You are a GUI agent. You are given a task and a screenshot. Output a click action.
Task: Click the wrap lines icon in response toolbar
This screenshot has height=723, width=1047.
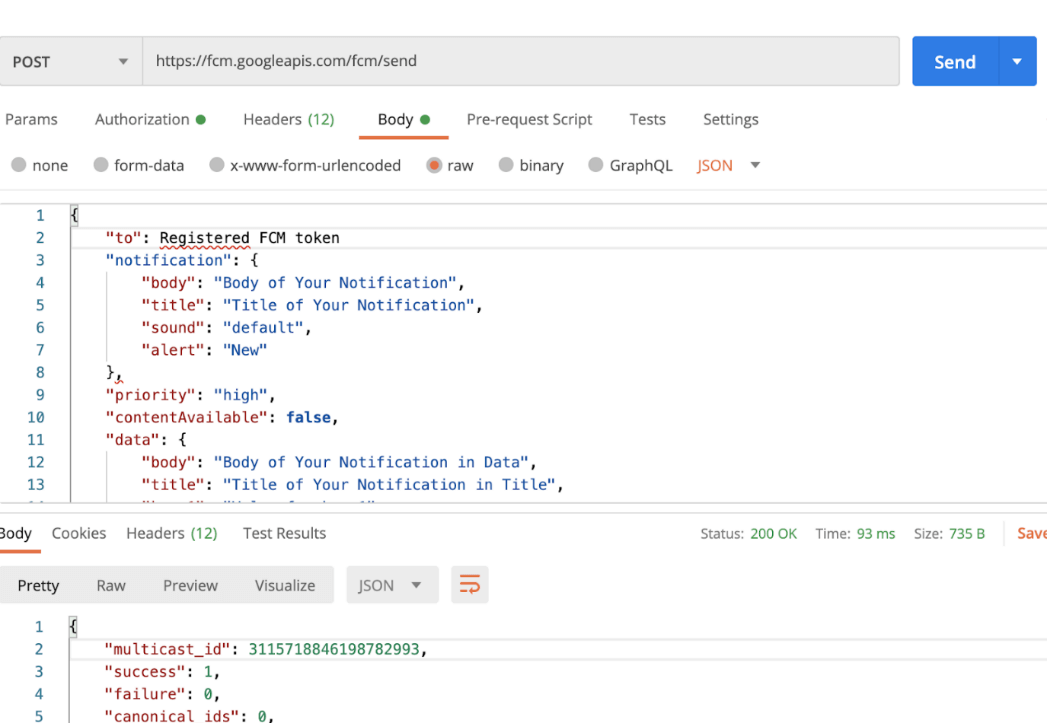pyautogui.click(x=469, y=585)
